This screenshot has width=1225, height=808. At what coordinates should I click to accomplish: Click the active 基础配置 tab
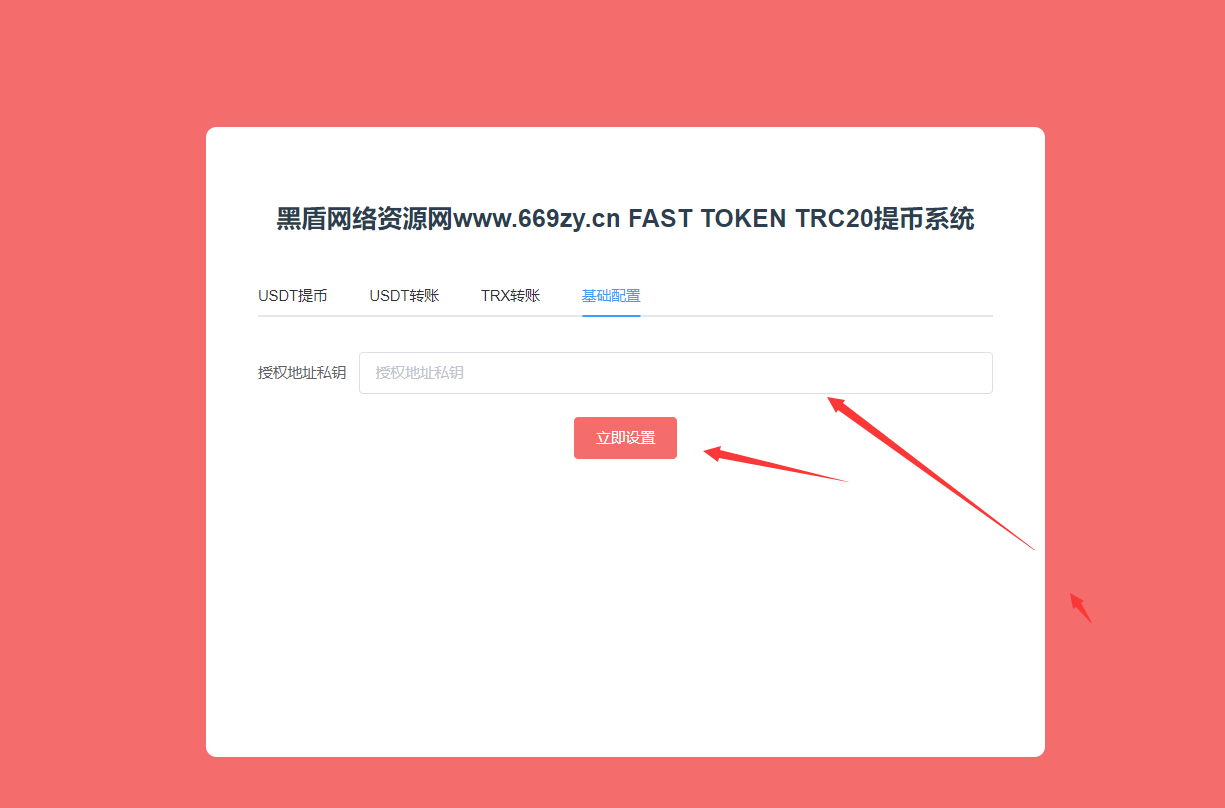[x=611, y=296]
